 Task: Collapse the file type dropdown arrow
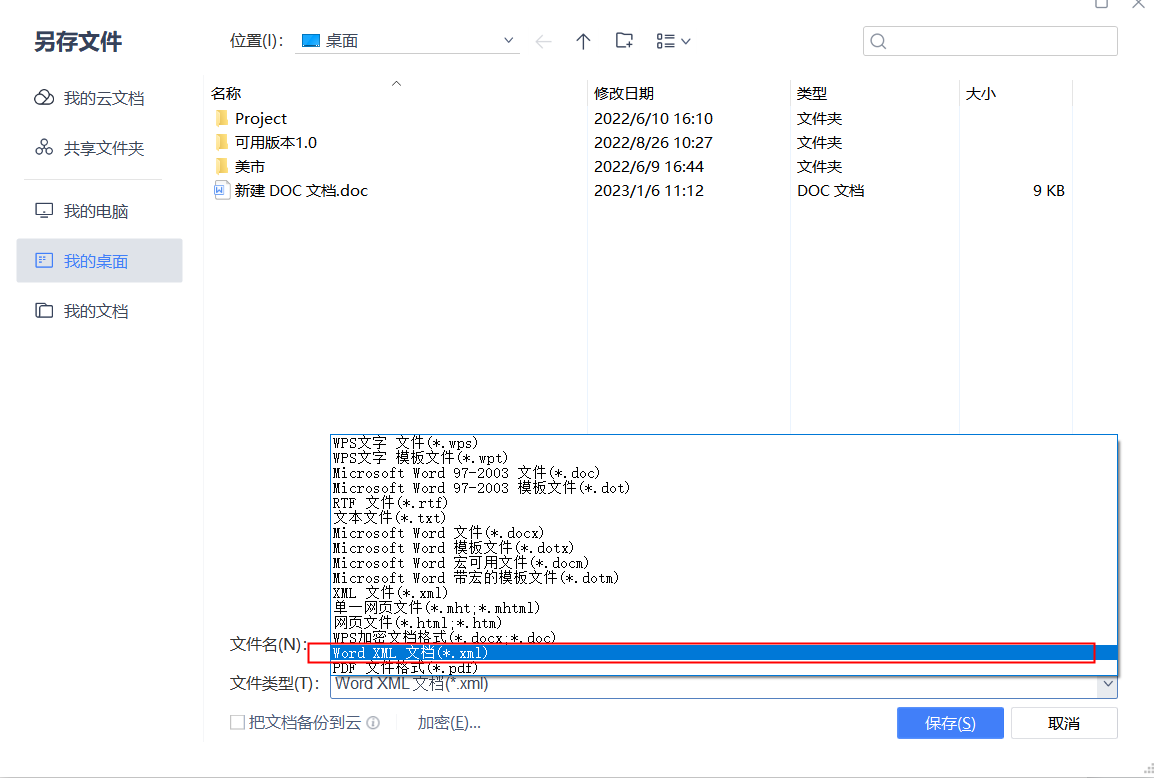(x=1106, y=684)
